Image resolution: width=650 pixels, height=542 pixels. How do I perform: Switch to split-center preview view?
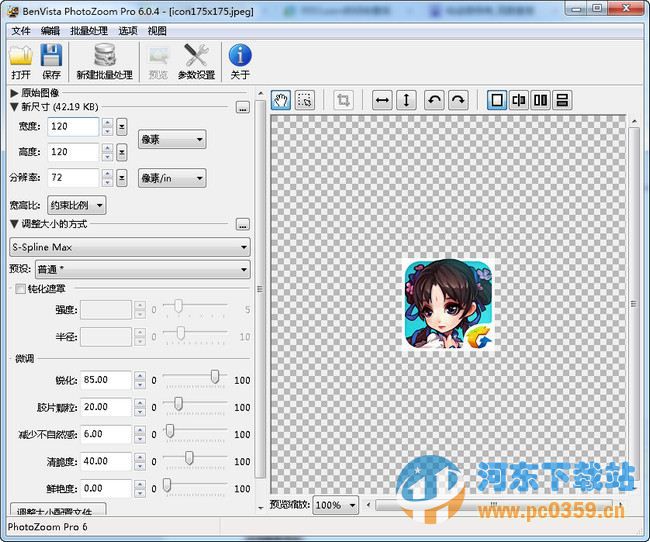[519, 100]
